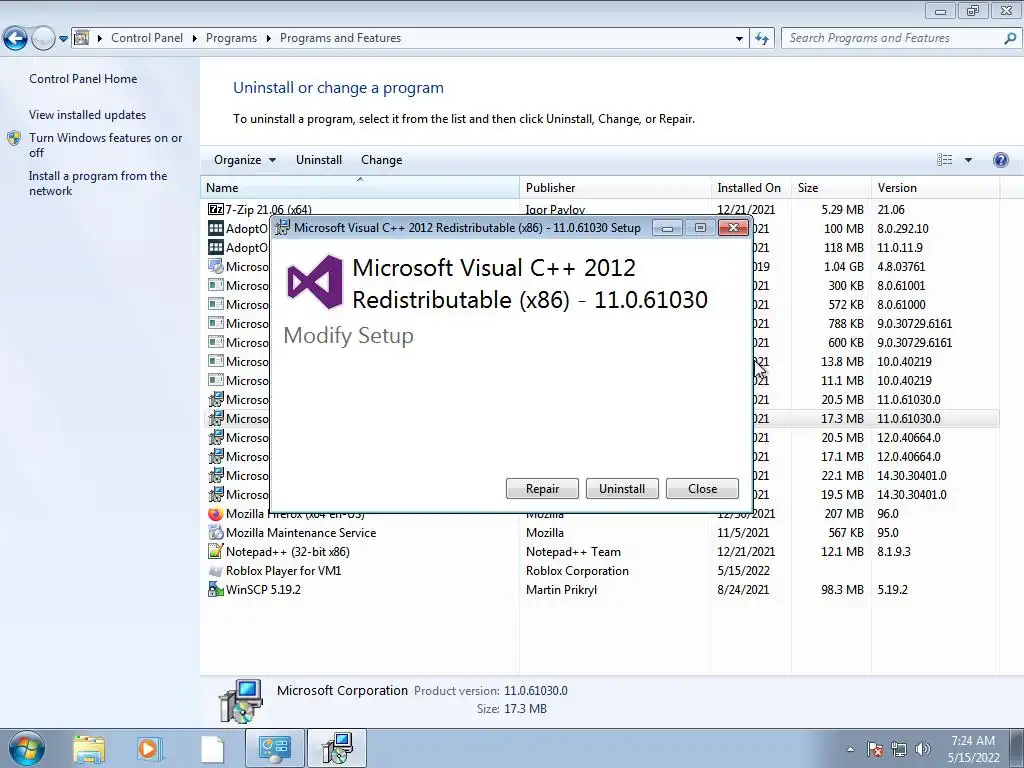Click the 7-Zip program icon
This screenshot has height=768, width=1024.
[x=216, y=209]
